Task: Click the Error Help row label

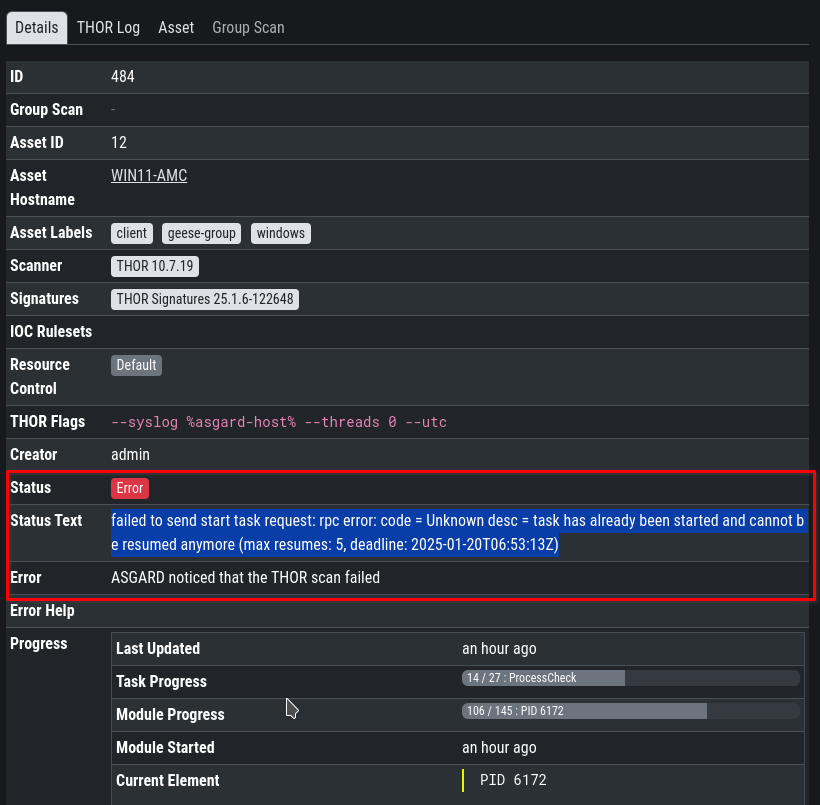Action: pyautogui.click(x=42, y=611)
